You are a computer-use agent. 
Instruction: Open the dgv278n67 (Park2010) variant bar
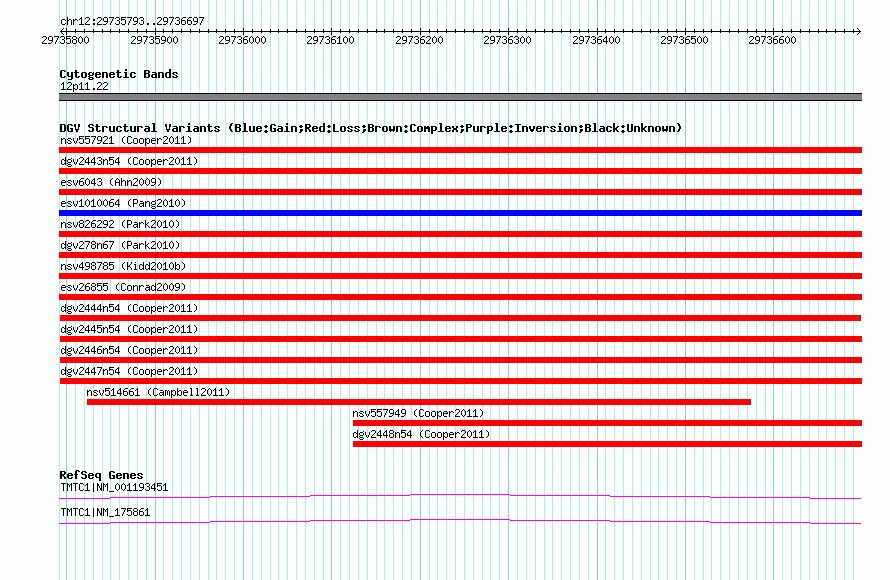pyautogui.click(x=460, y=255)
